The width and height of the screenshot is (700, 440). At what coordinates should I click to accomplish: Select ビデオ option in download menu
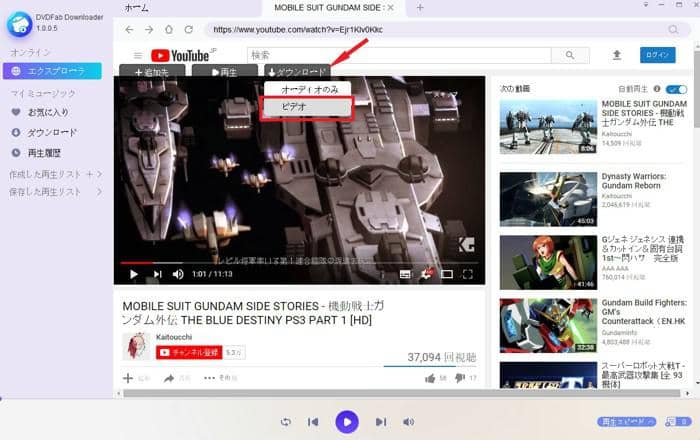tap(307, 107)
